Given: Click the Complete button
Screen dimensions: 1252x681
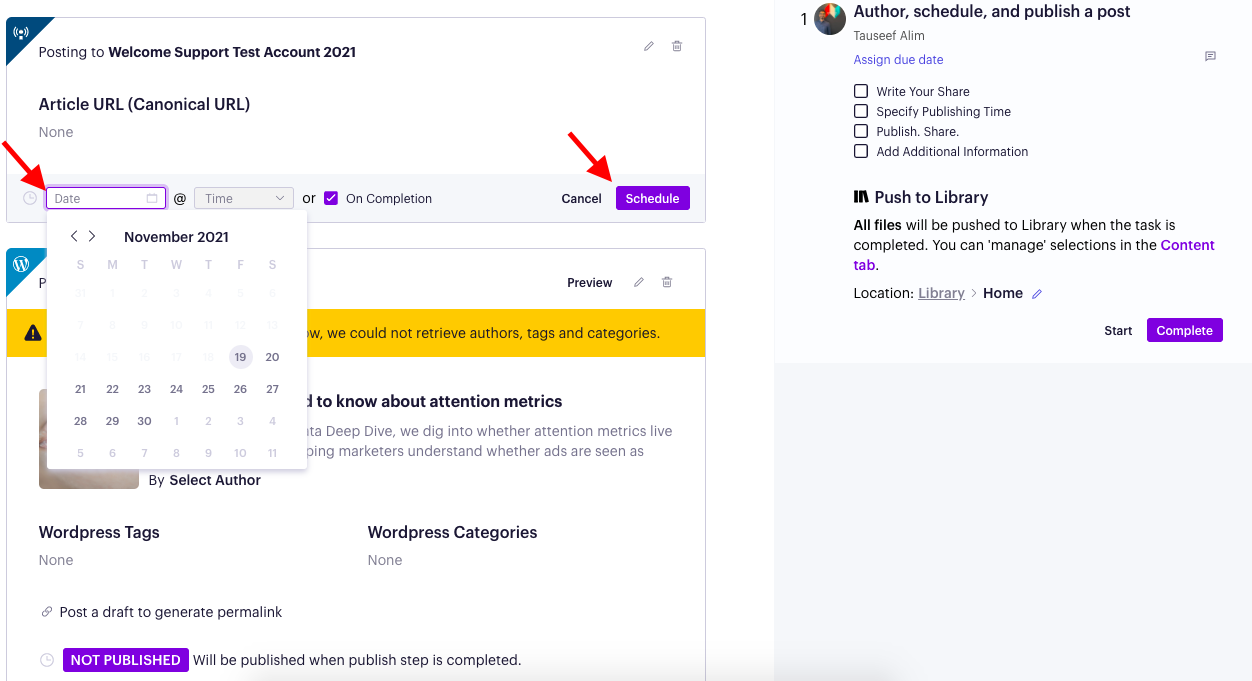Looking at the screenshot, I should [x=1184, y=329].
